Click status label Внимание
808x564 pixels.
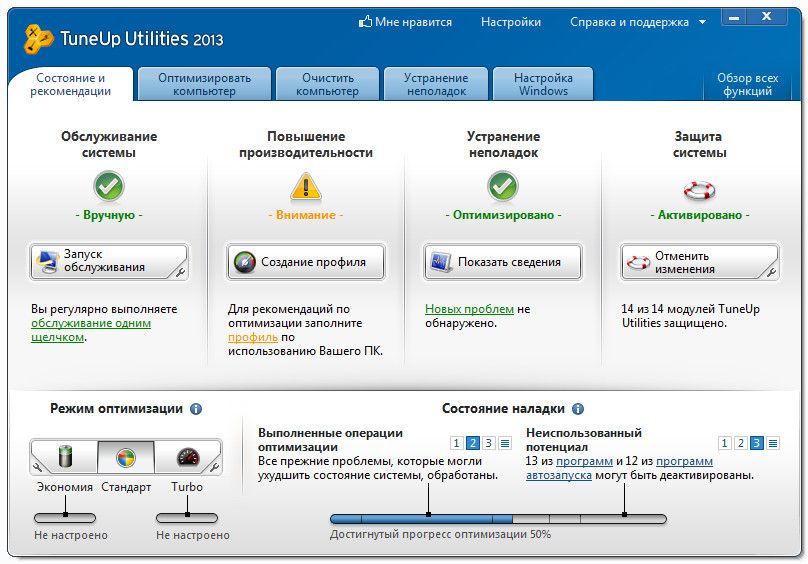click(306, 215)
